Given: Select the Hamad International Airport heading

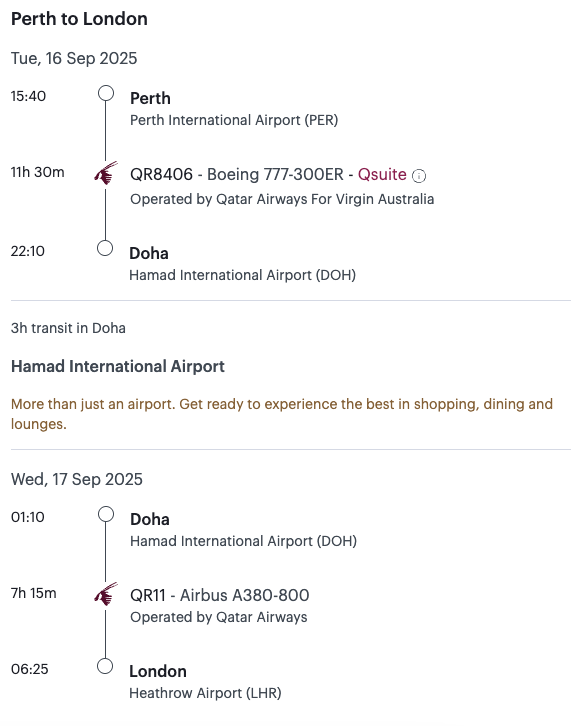Looking at the screenshot, I should pyautogui.click(x=118, y=366).
